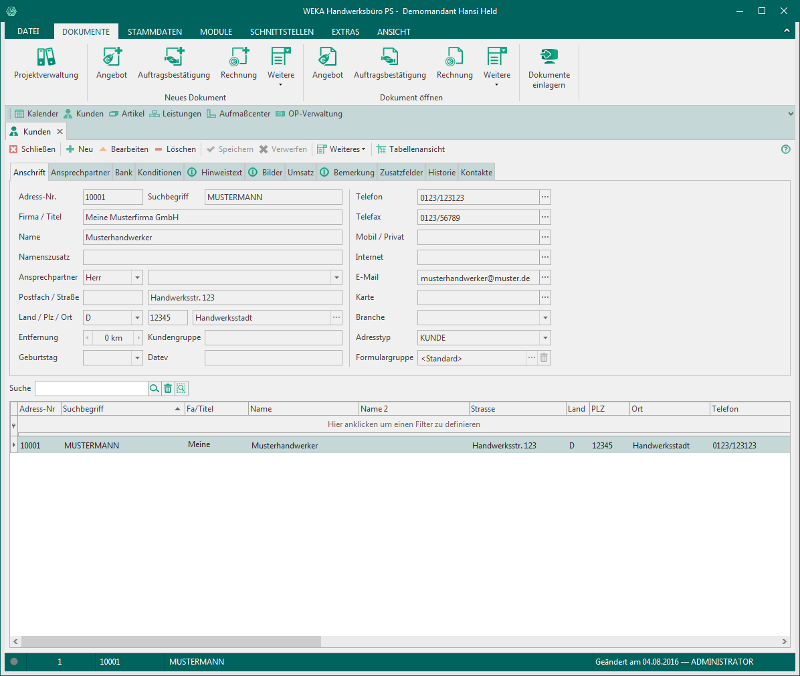Create a new Rechnung document
This screenshot has height=676, width=800.
[x=238, y=63]
